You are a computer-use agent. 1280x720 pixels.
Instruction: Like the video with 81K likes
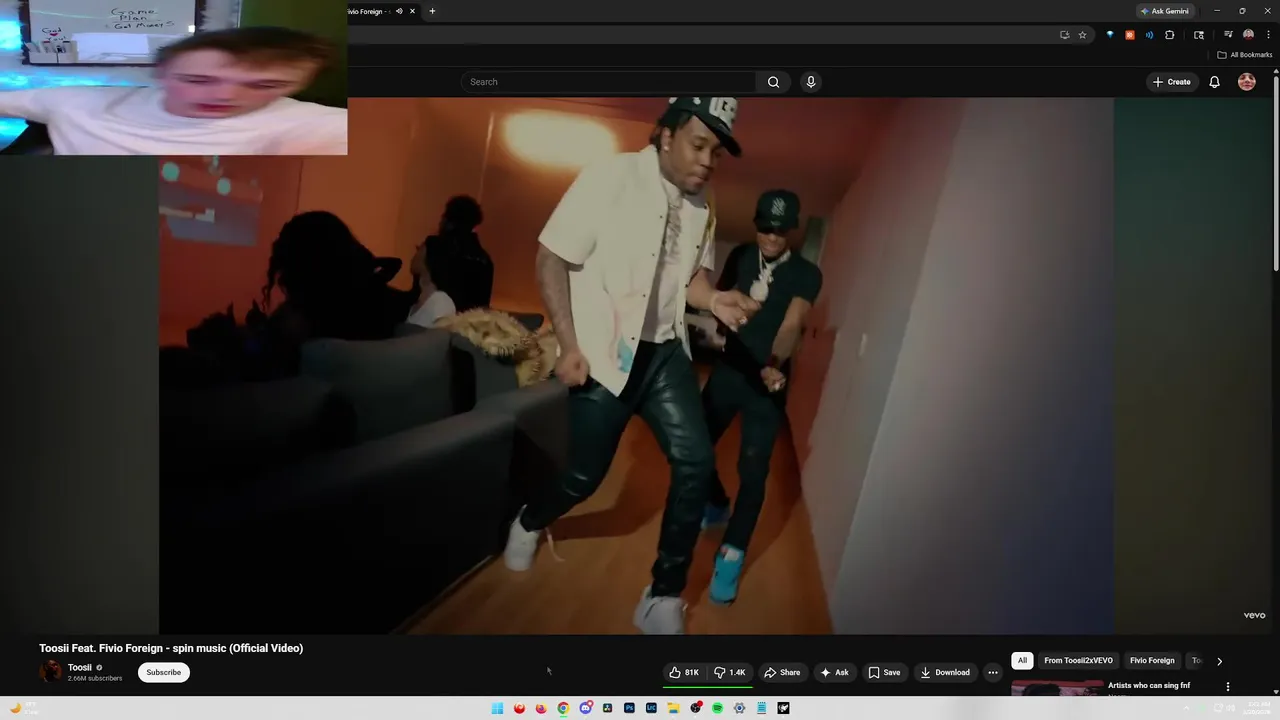[685, 673]
